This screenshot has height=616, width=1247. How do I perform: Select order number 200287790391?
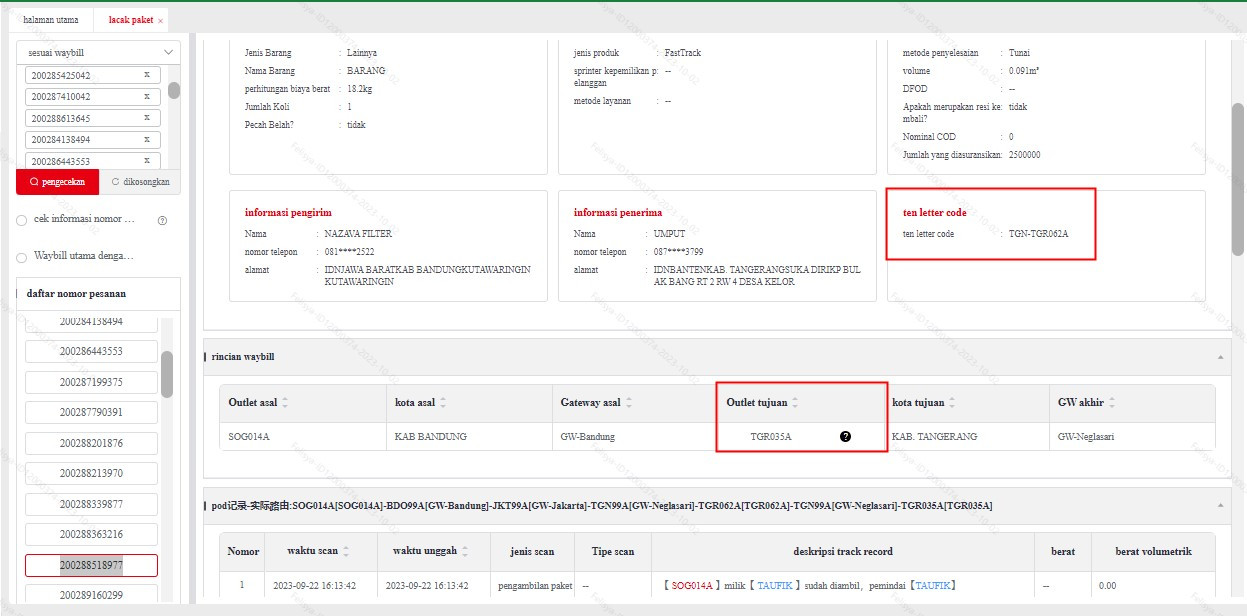click(x=91, y=412)
